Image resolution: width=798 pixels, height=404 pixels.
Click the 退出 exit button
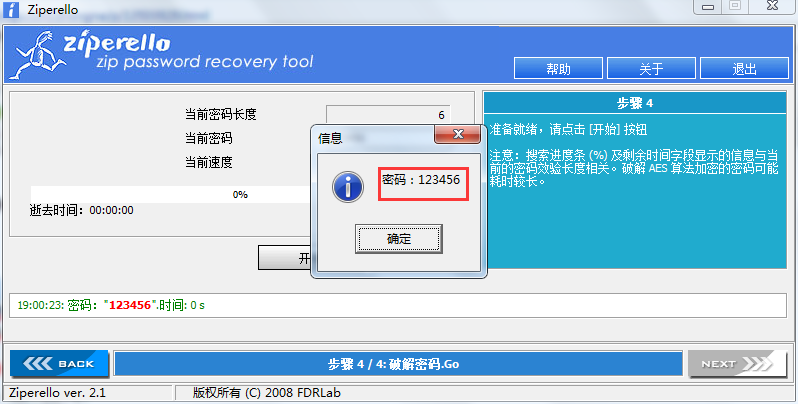coord(745,68)
